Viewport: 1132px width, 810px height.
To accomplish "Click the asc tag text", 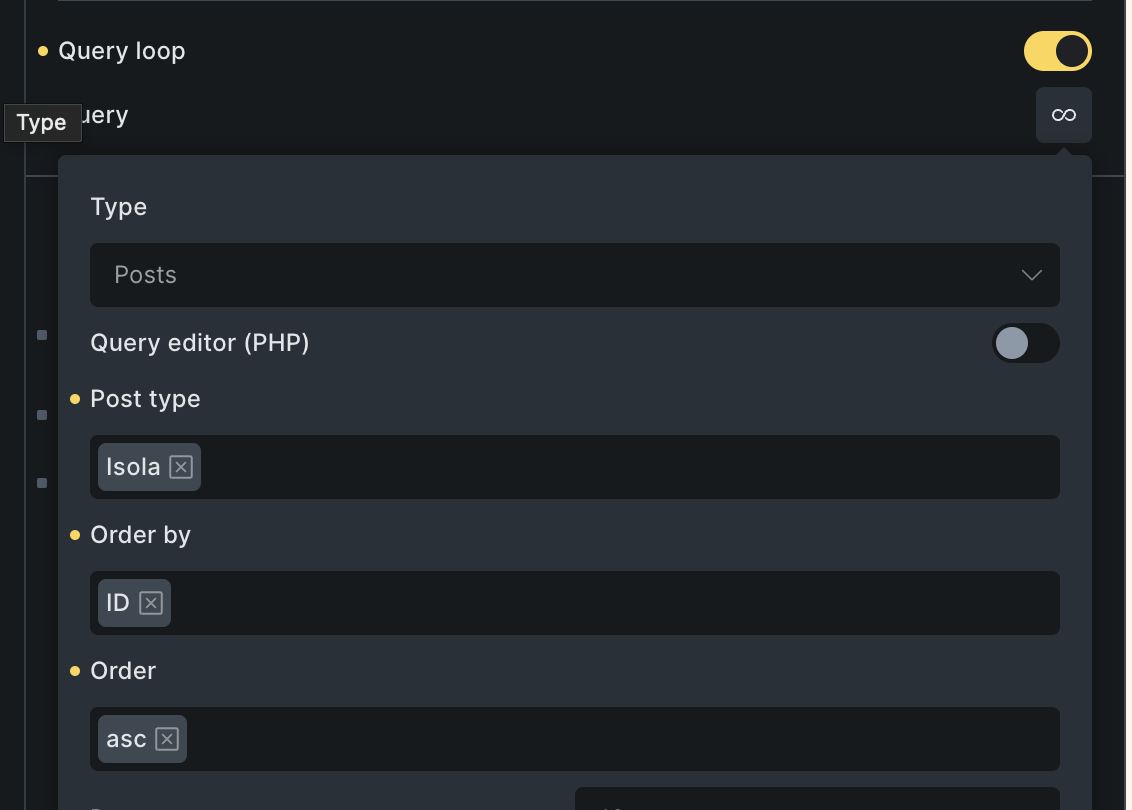I will coord(127,739).
